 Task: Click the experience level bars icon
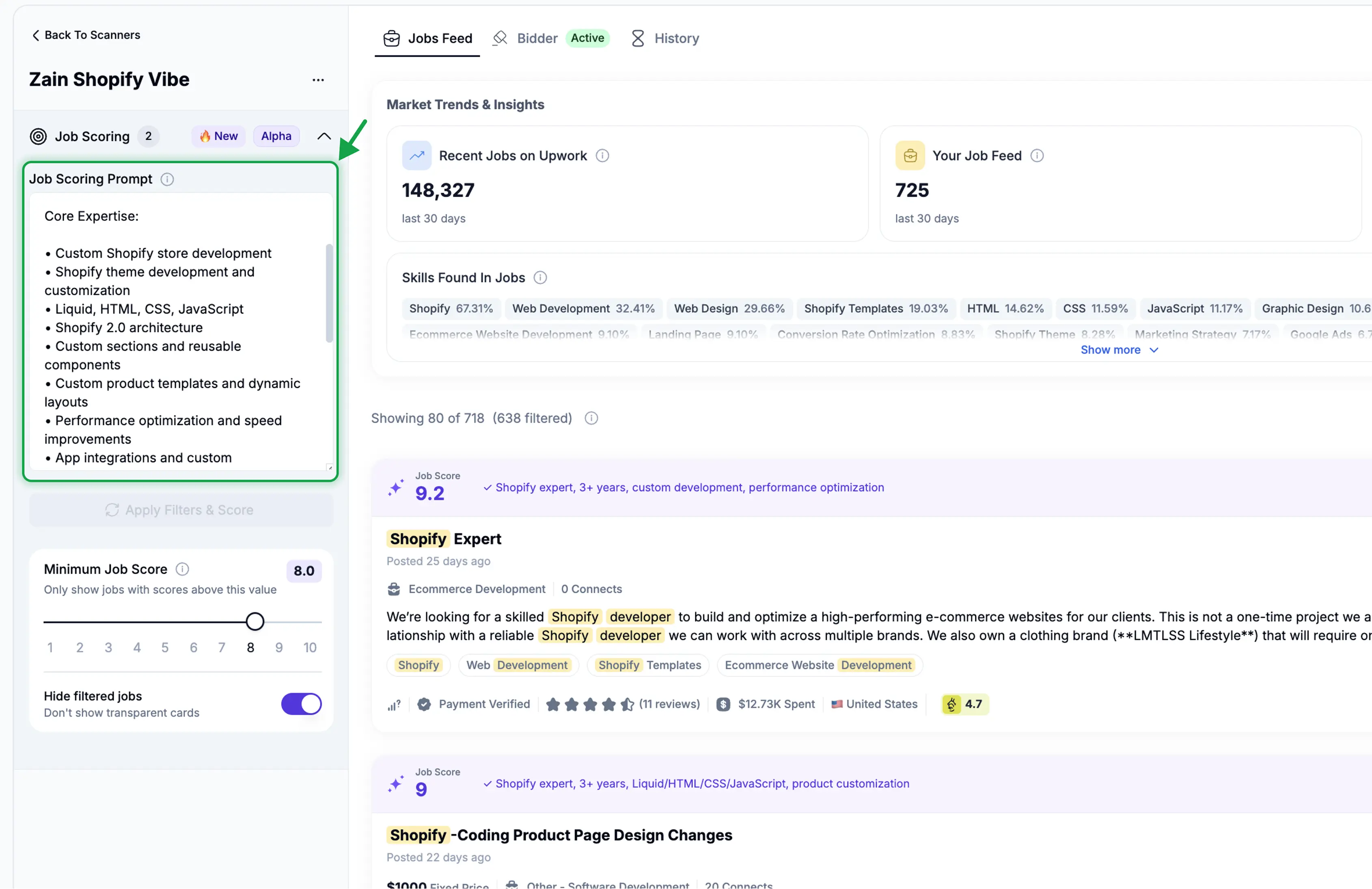[x=394, y=705]
